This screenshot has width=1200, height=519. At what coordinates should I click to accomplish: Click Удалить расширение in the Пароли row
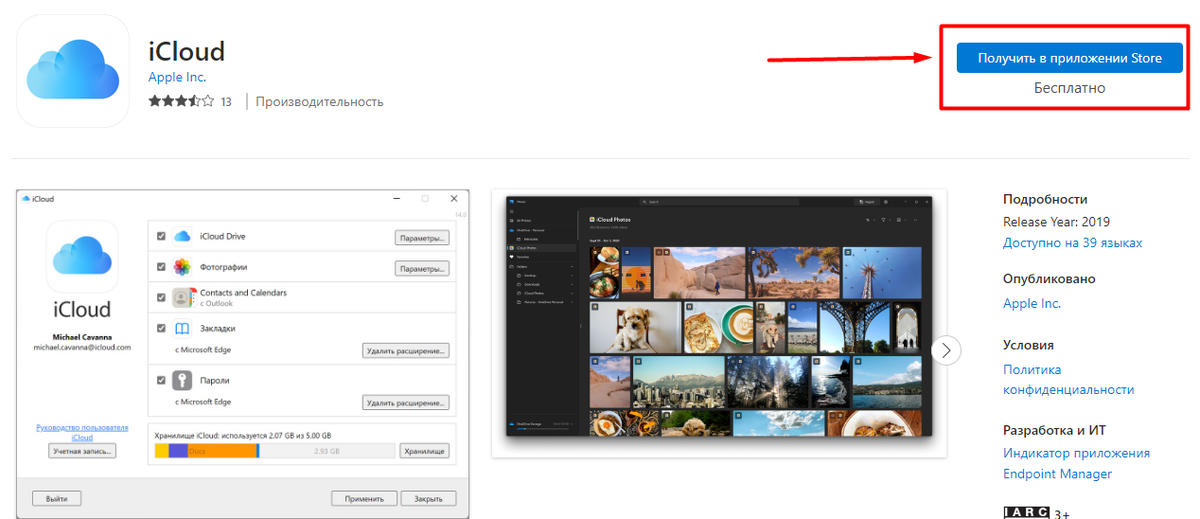406,403
